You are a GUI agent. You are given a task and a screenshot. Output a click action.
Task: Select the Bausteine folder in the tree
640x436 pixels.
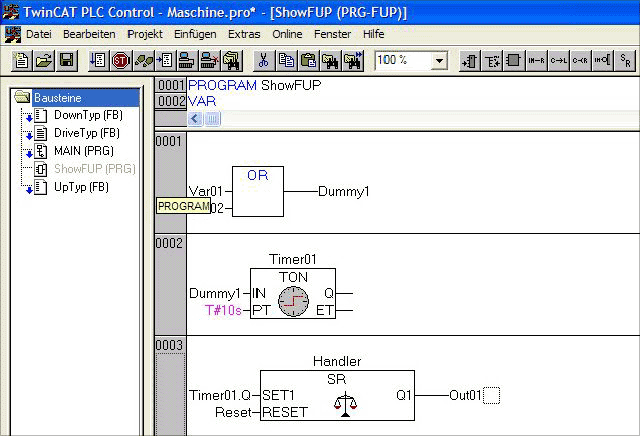tap(58, 98)
